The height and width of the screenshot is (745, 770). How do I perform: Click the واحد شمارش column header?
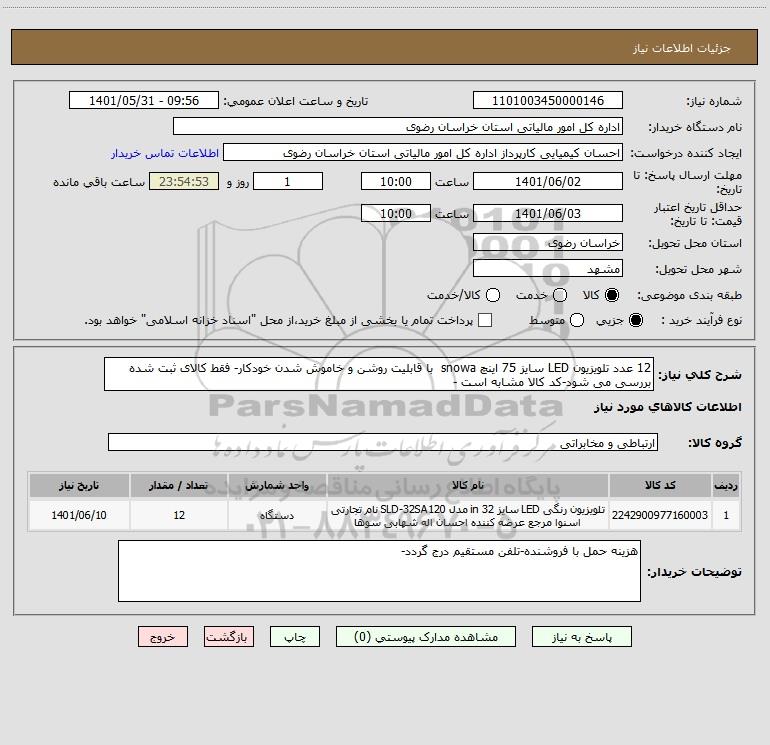(277, 485)
